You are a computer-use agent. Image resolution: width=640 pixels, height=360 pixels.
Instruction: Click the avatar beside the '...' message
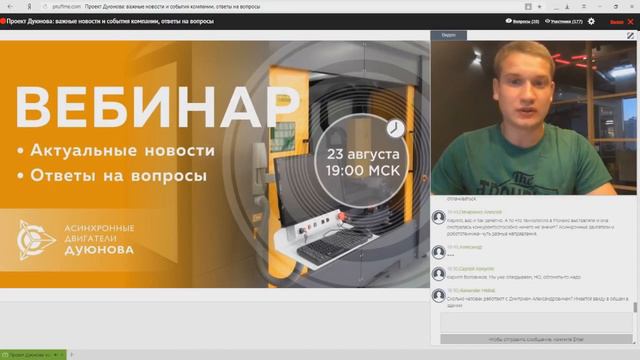(x=439, y=252)
